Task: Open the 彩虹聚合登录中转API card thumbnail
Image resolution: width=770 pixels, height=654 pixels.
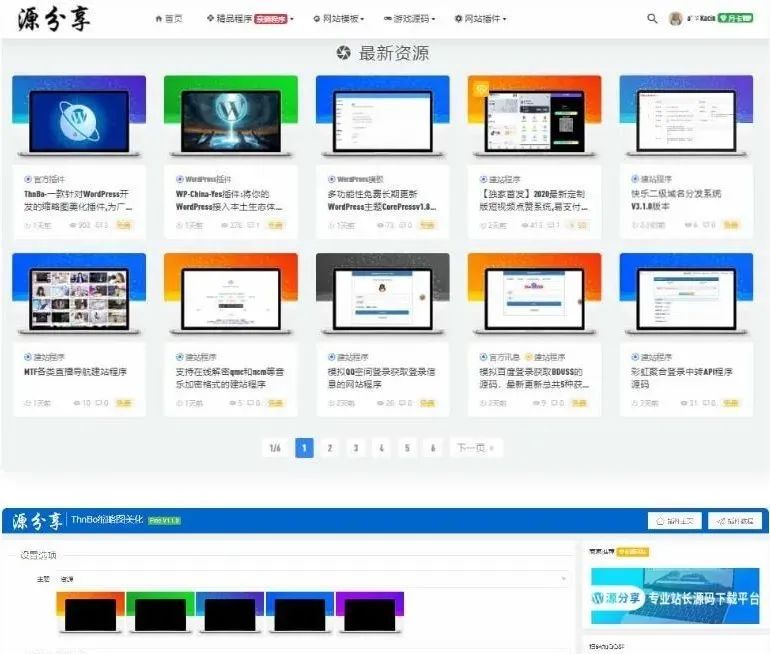Action: tap(686, 295)
